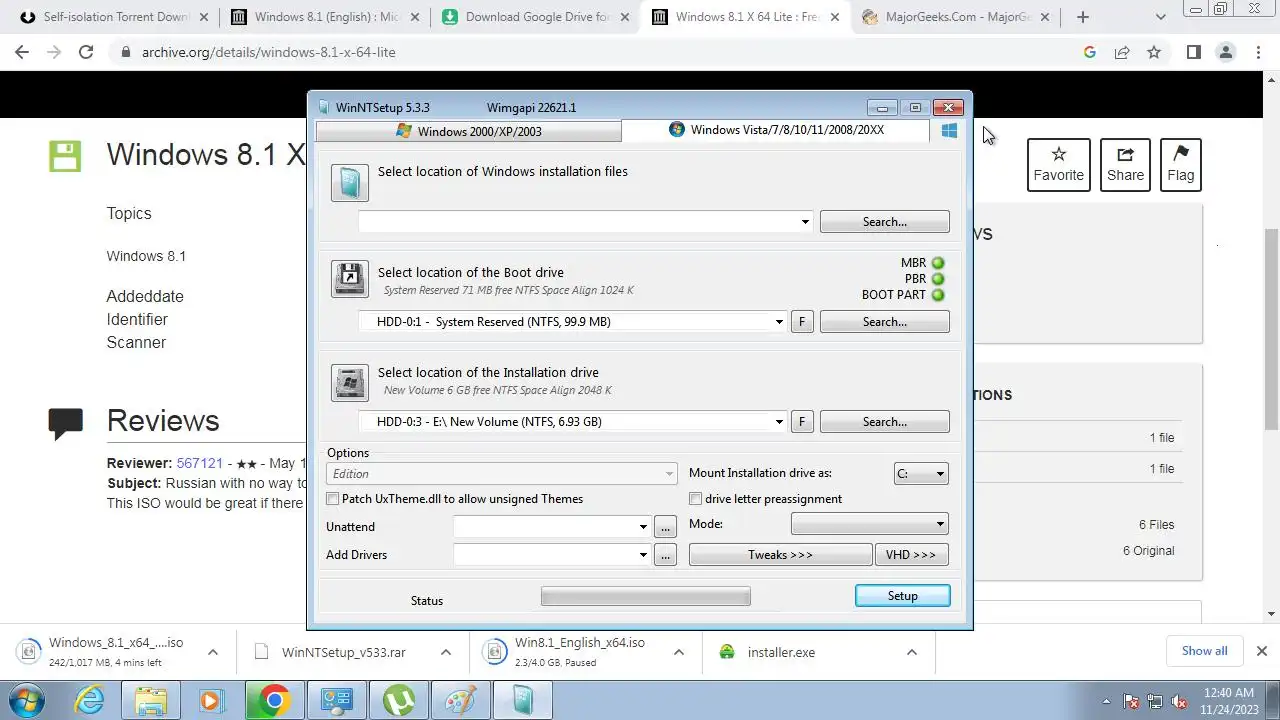Open reviewer 567121 link

(x=199, y=464)
